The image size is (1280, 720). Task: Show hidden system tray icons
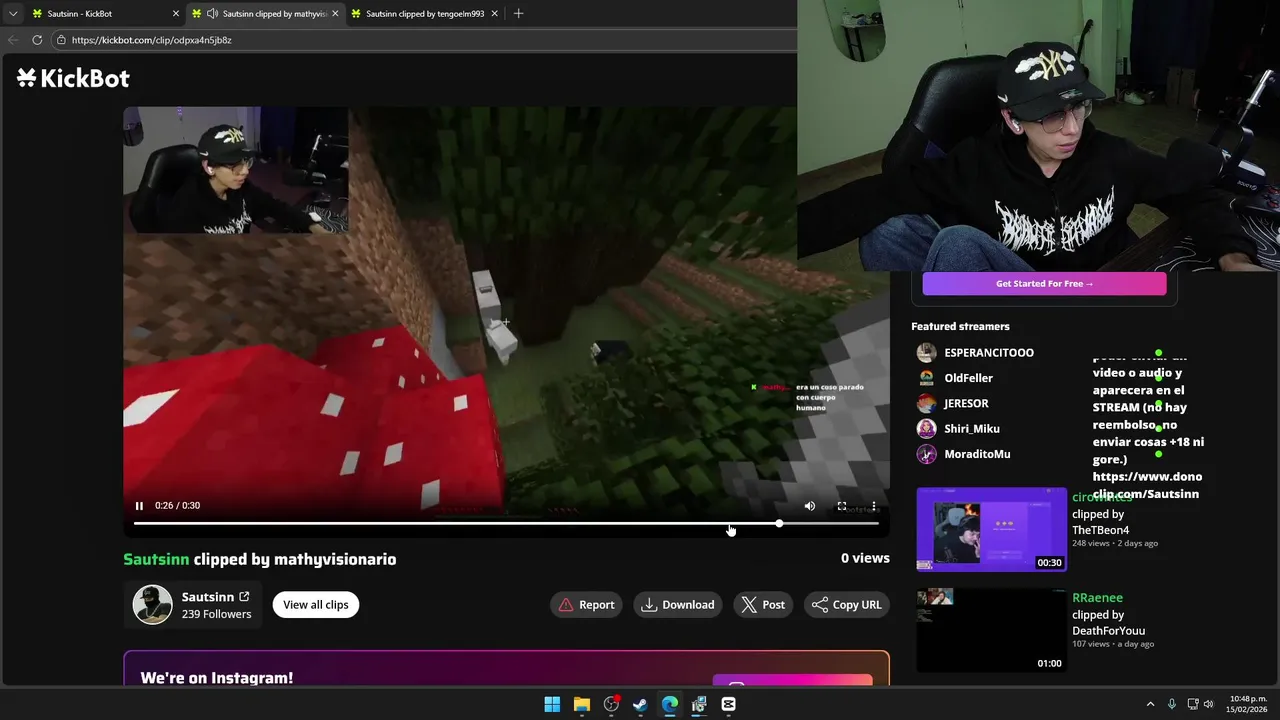[x=1150, y=704]
